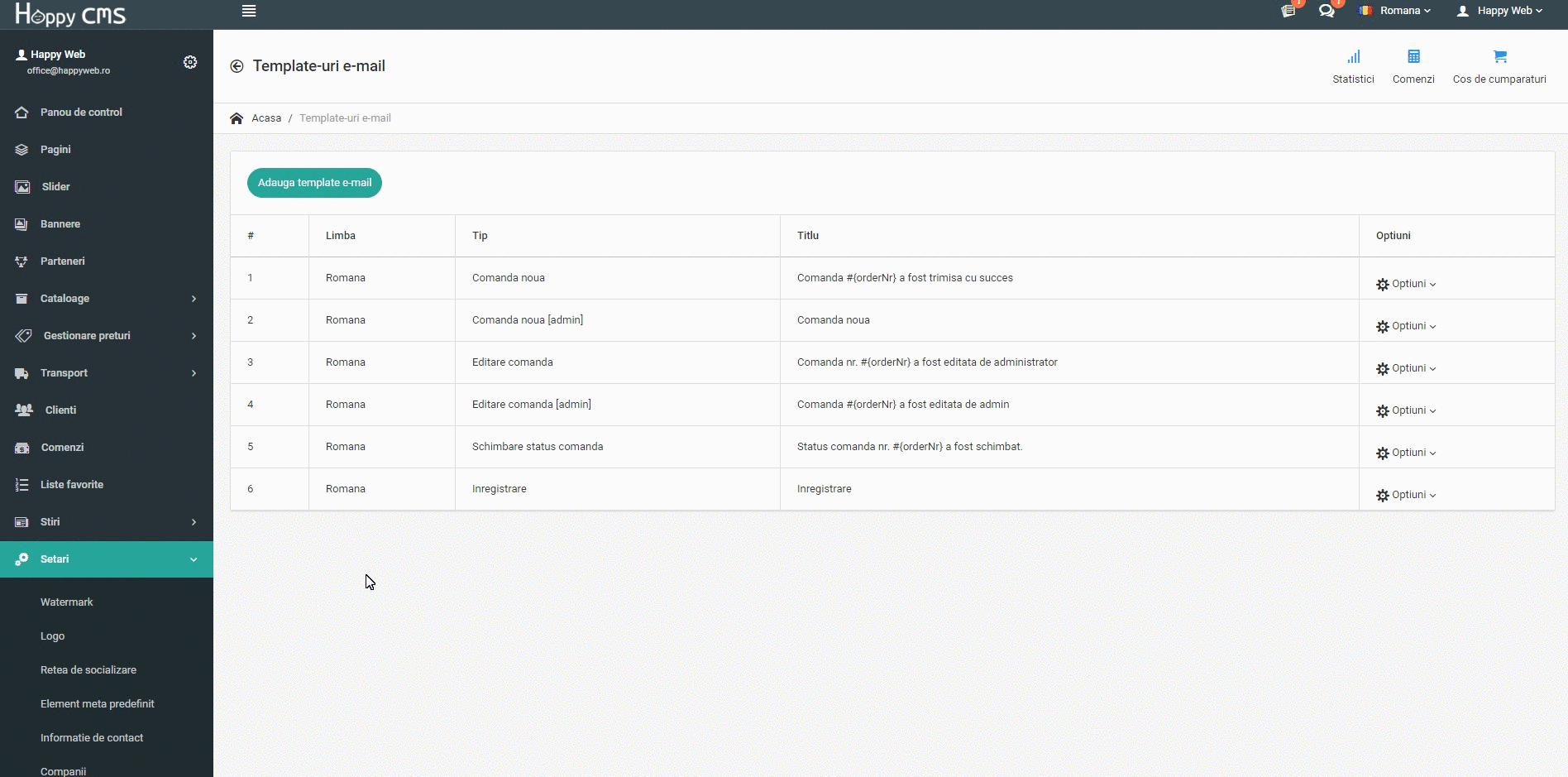Screen dimensions: 1568x777
Task: Click 'Comanda #{orderNr} a fost trimisa cu succes'
Action: coord(905,278)
